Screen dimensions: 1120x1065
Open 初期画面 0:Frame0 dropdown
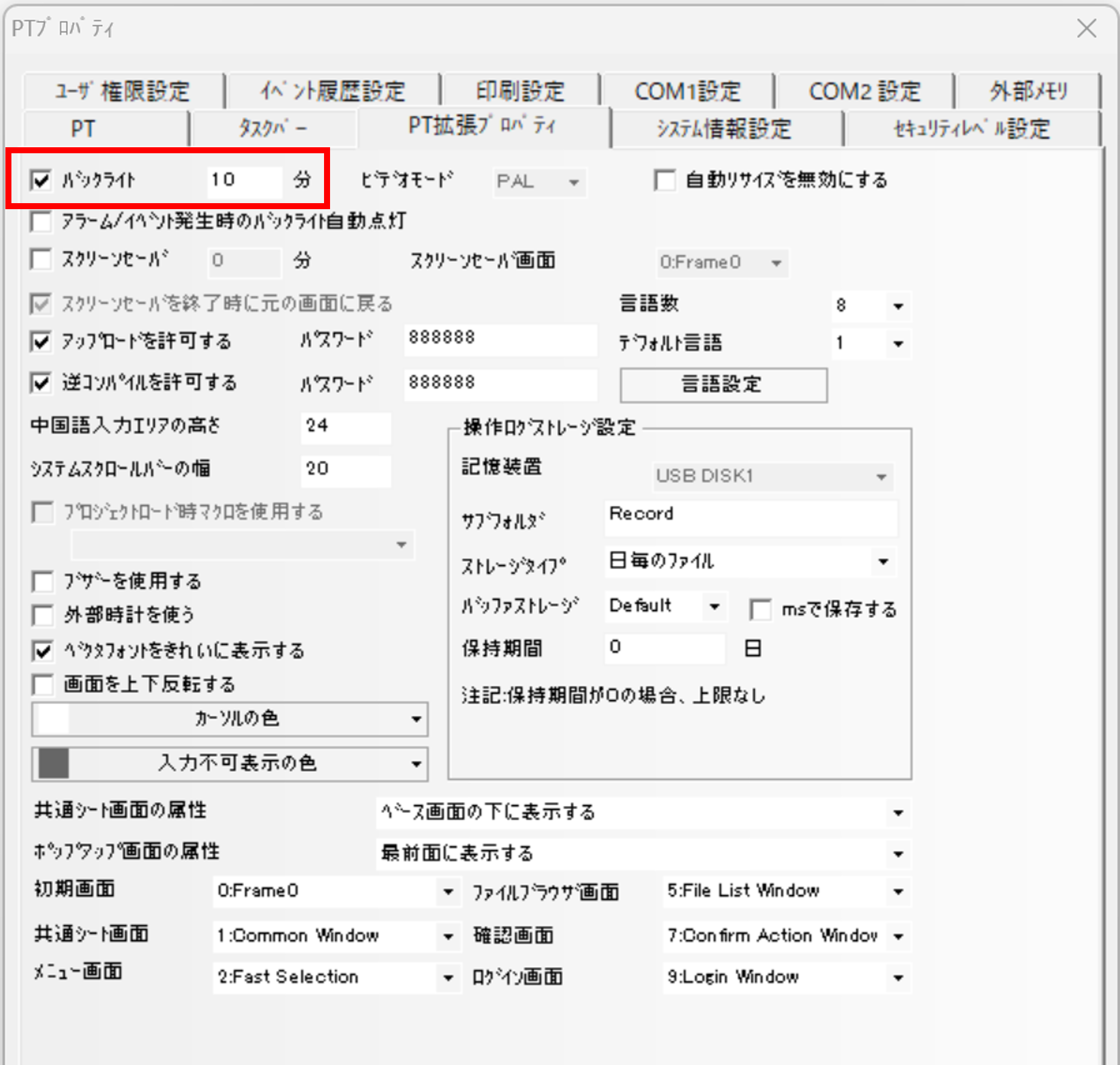pyautogui.click(x=337, y=891)
